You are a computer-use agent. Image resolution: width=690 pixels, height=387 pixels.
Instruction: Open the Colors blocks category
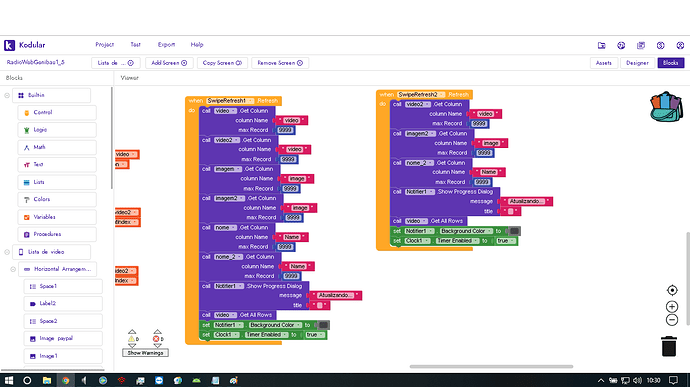[x=57, y=199]
